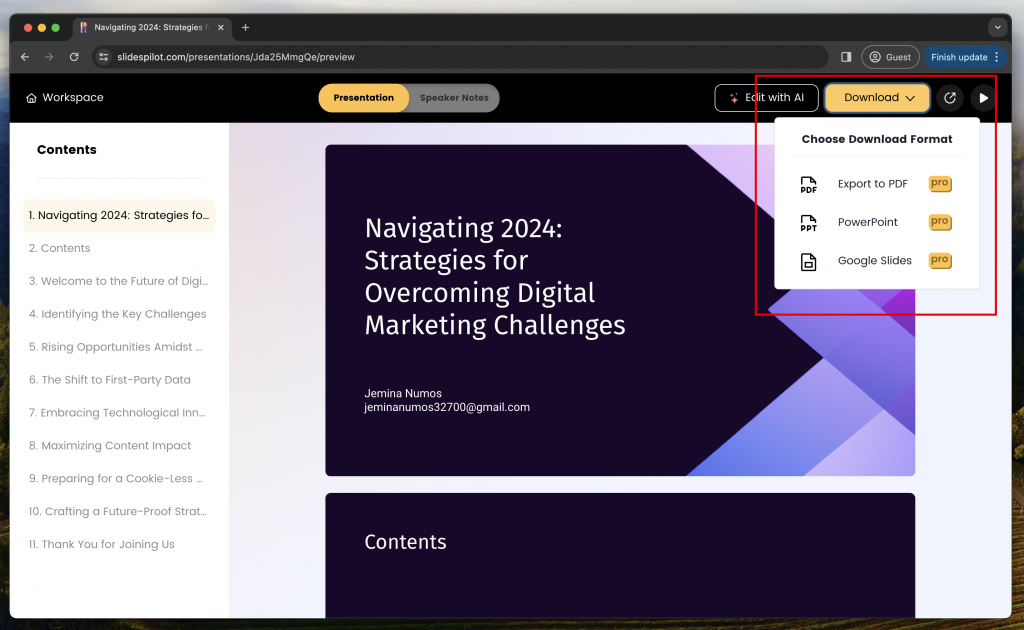1024x630 pixels.
Task: Click pro badge beside Google Slides
Action: tap(940, 261)
